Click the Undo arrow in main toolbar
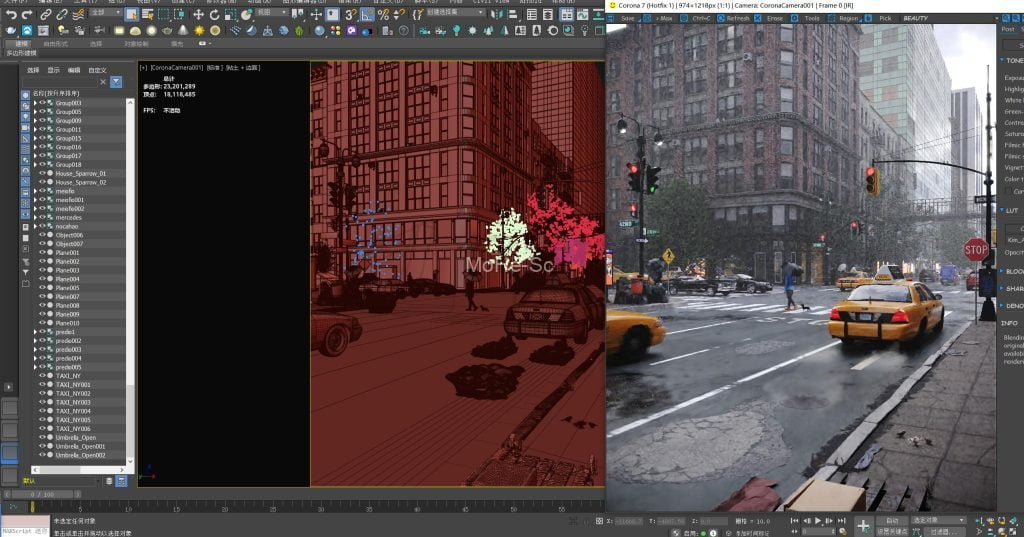 point(12,15)
